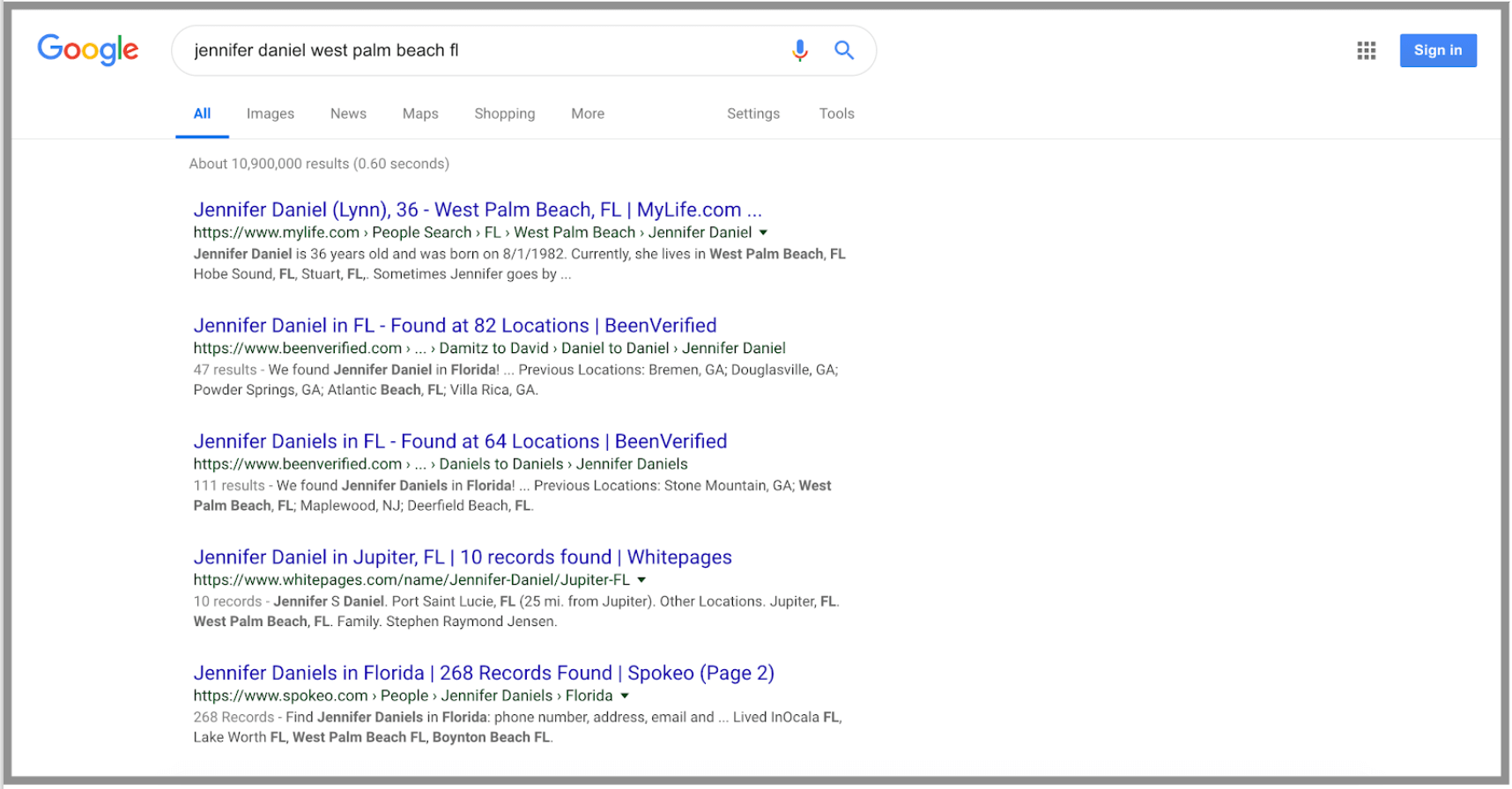
Task: Click the Google logo
Action: pos(87,50)
